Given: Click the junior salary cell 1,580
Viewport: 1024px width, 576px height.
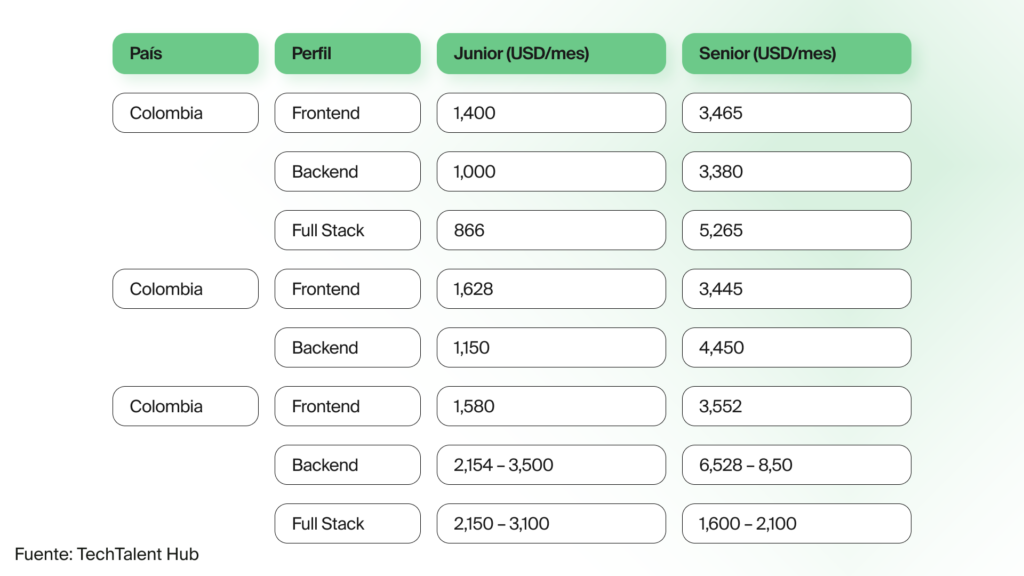Looking at the screenshot, I should coord(551,406).
